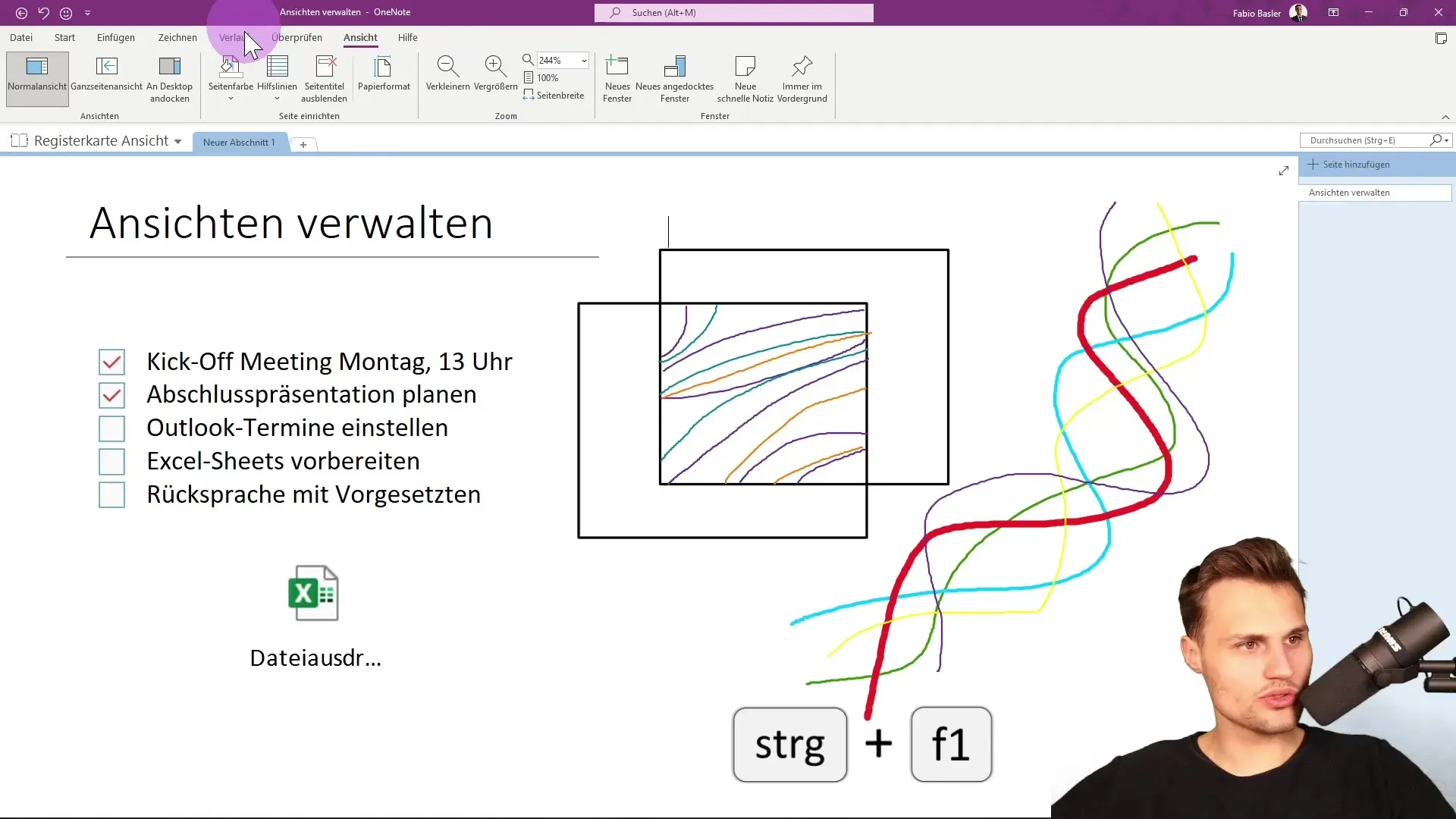Screen dimensions: 1456x819
Task: Click Verkleinern zoom out icon
Action: (x=447, y=74)
